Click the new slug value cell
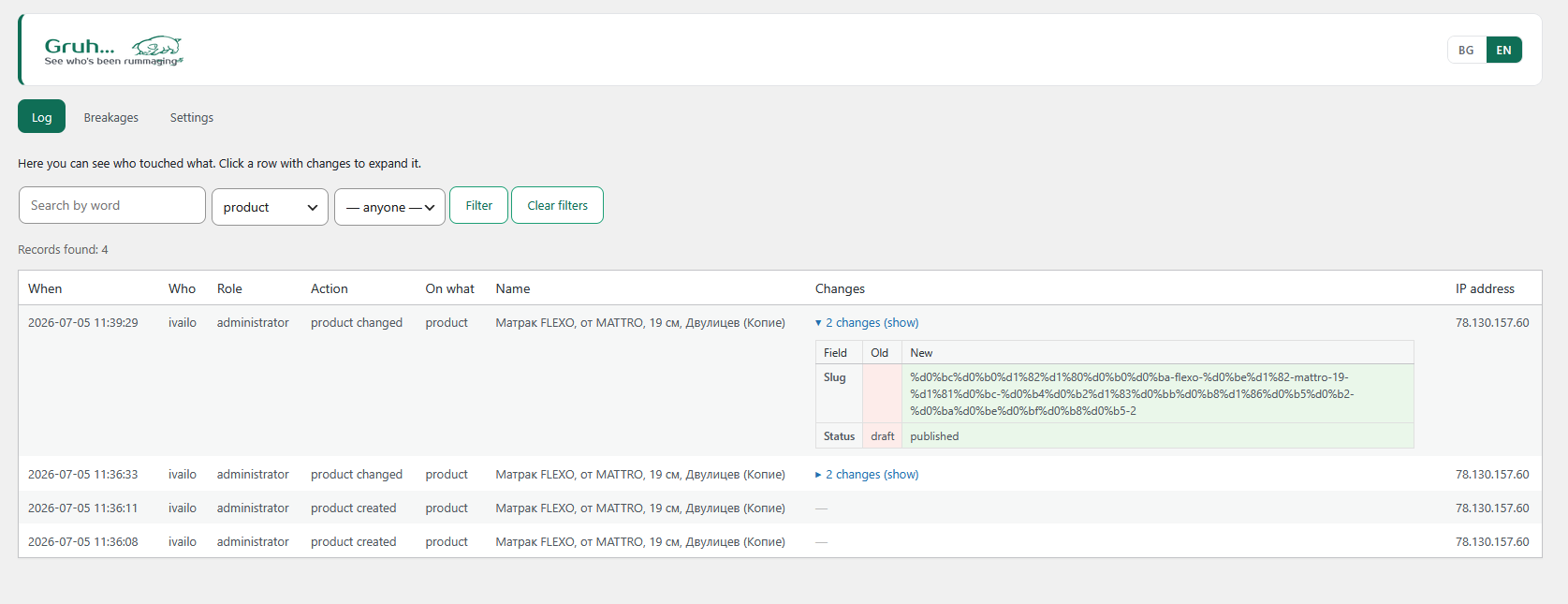Image resolution: width=1568 pixels, height=604 pixels. click(1158, 394)
